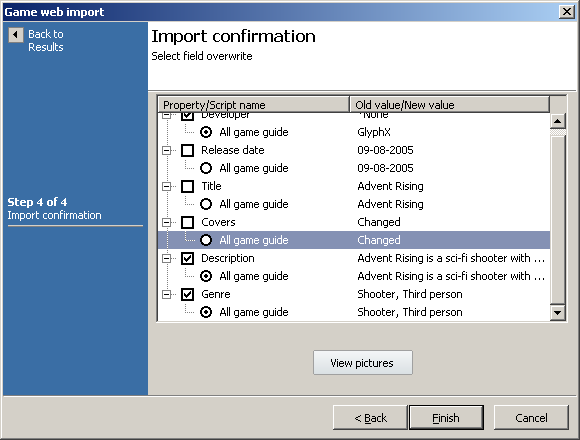Select All game guide radio under Release date
Screen dimensions: 580x440
tap(206, 168)
